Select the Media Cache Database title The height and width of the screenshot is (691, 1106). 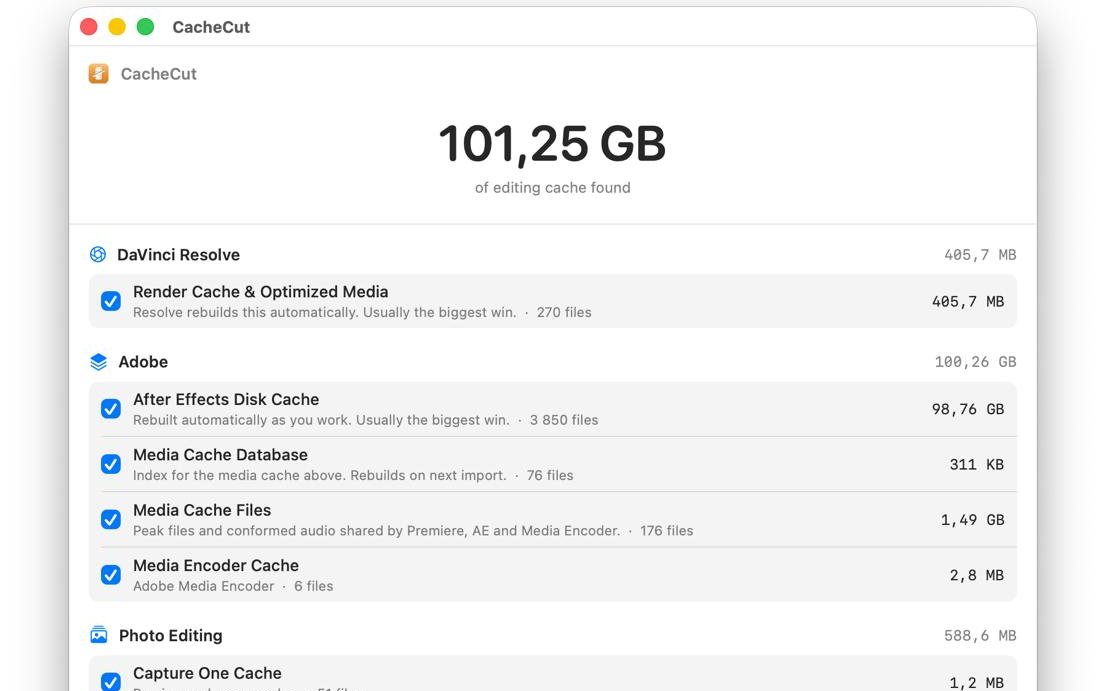point(220,455)
